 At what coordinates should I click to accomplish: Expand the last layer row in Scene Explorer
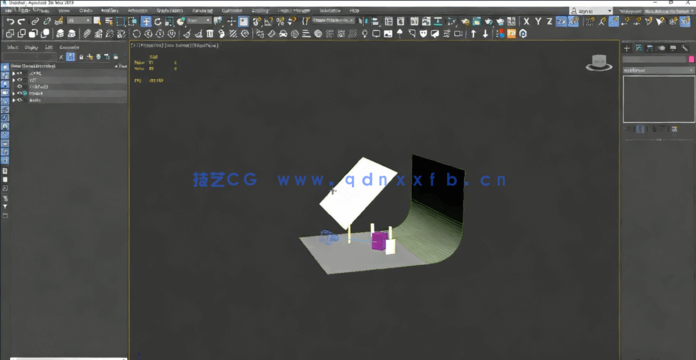[x=13, y=100]
